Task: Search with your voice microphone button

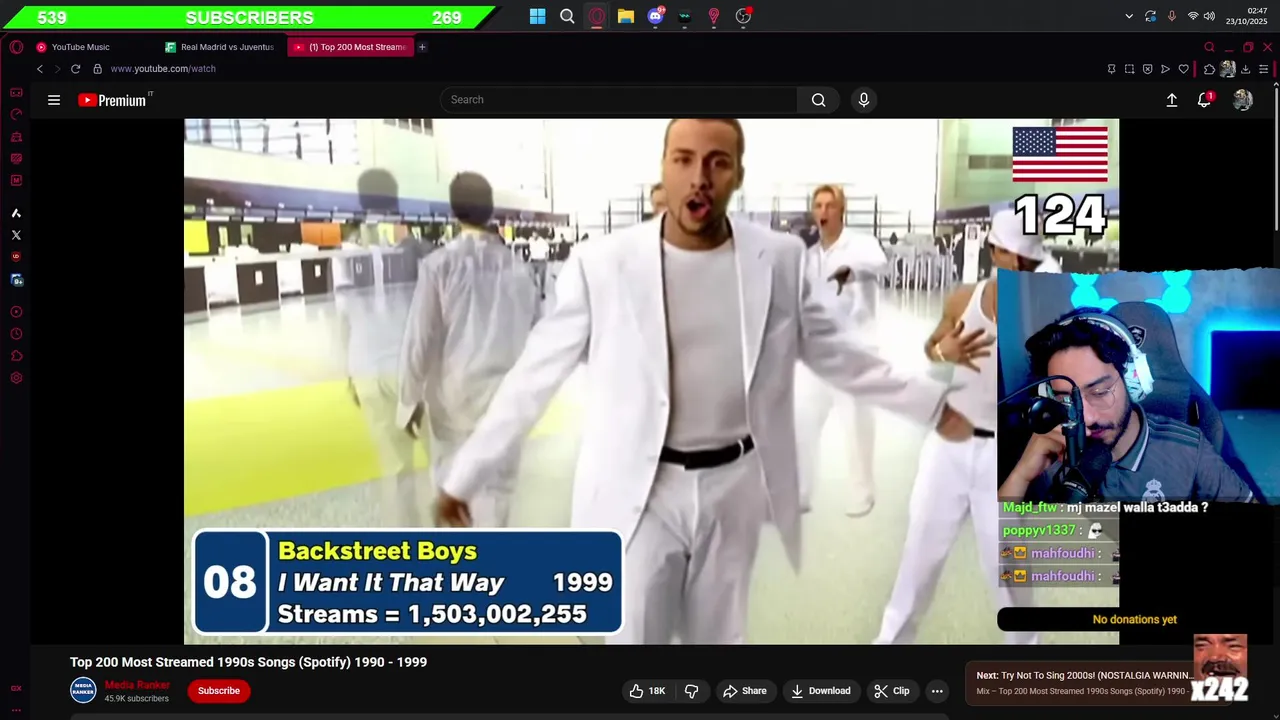Action: click(864, 100)
